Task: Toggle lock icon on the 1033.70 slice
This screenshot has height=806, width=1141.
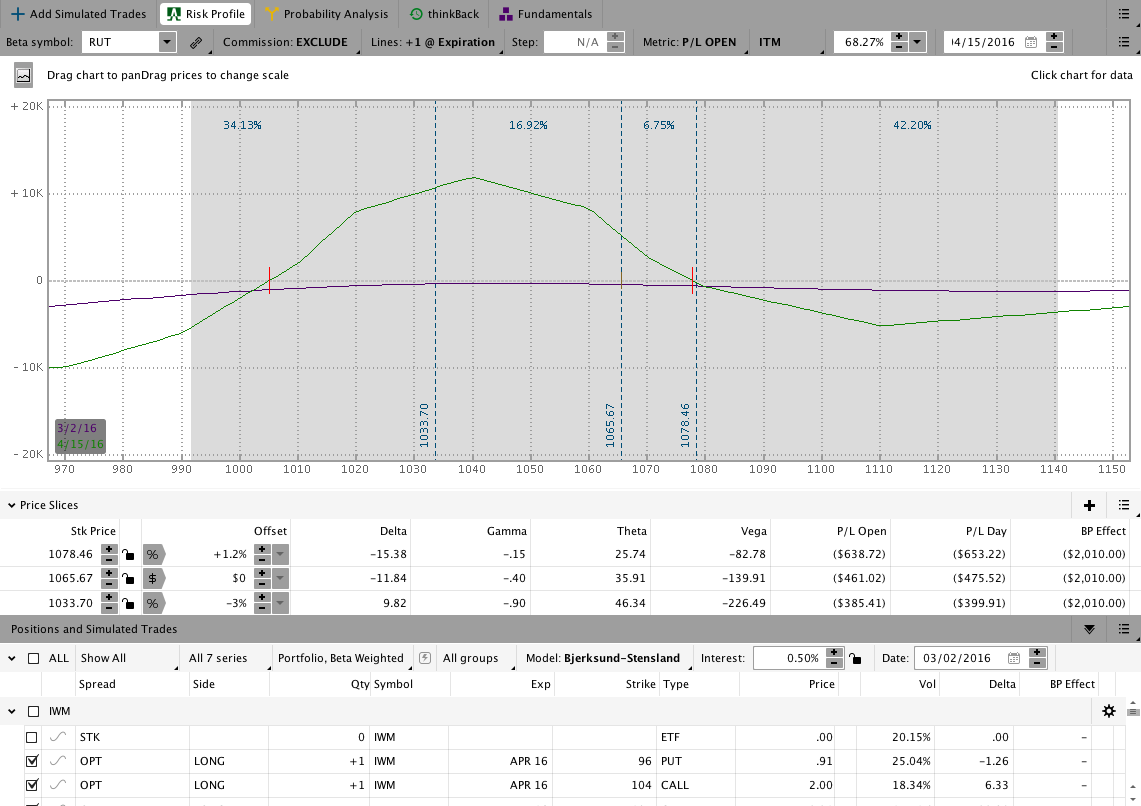Action: pyautogui.click(x=128, y=603)
